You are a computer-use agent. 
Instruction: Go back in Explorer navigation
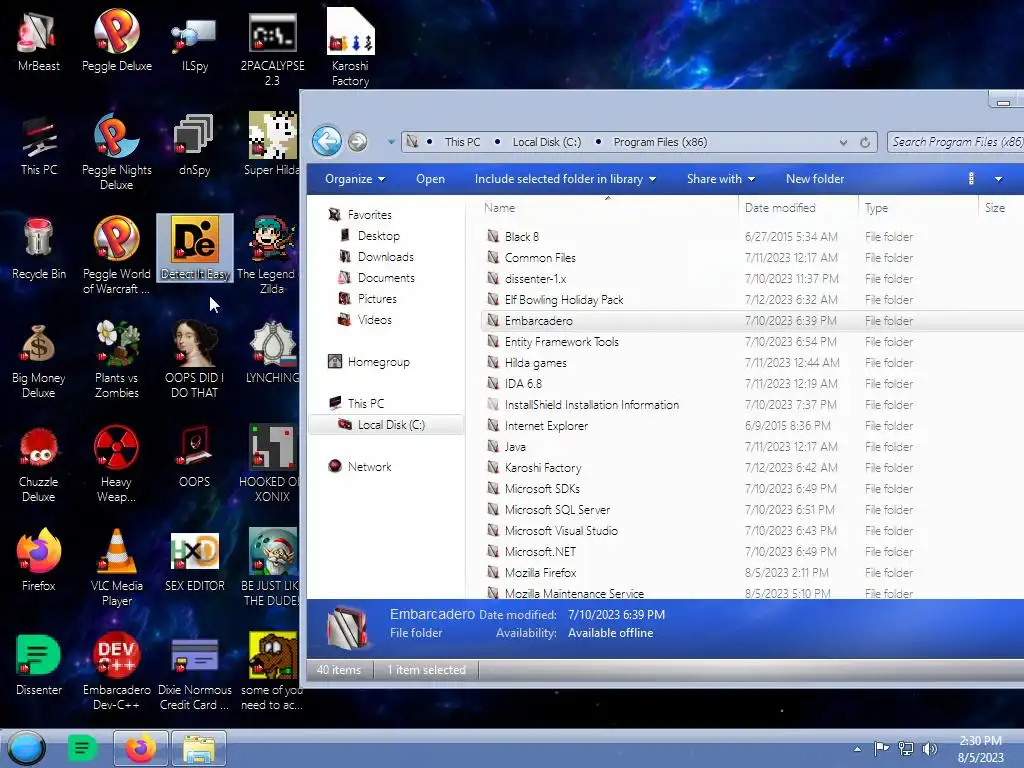(327, 141)
